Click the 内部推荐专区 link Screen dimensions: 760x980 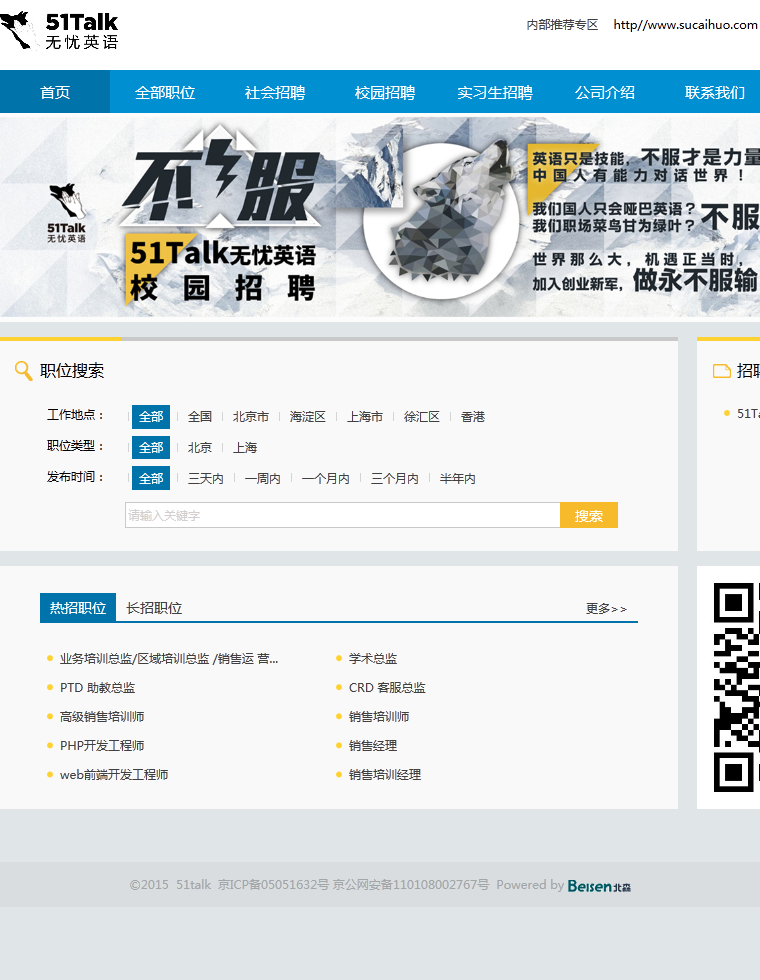tap(562, 24)
